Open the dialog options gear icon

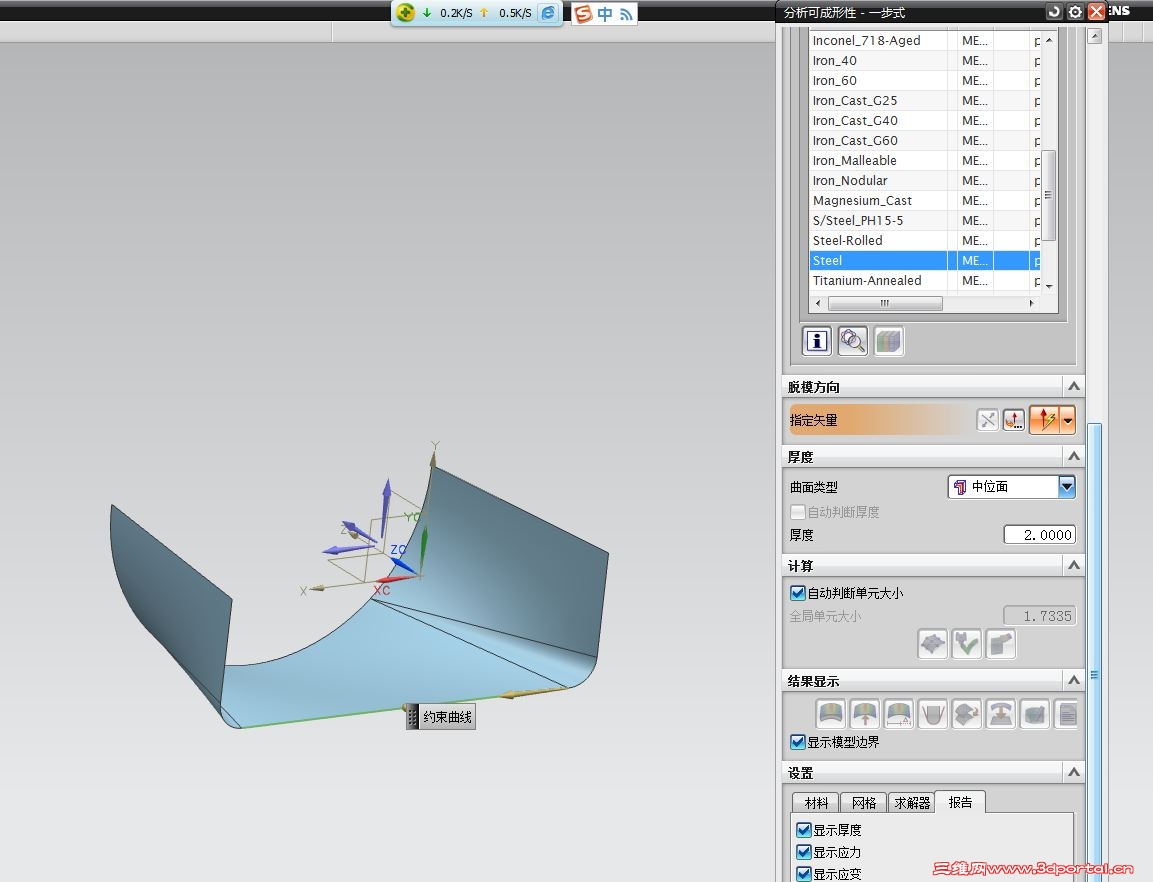(1075, 12)
